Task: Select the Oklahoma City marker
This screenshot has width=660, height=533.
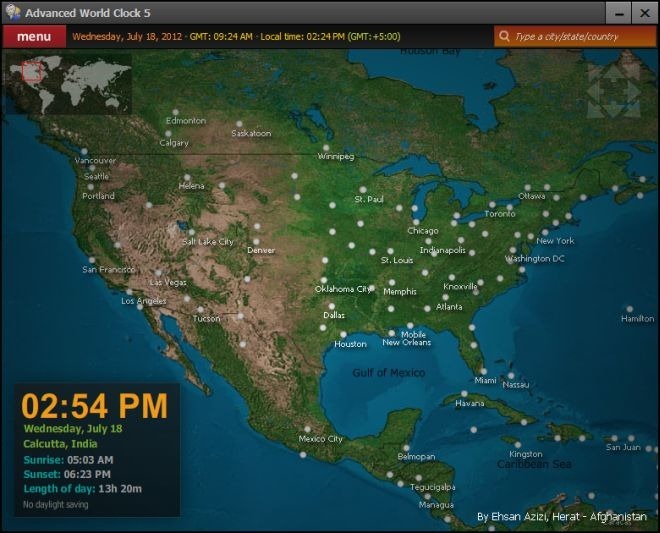Action: pyautogui.click(x=324, y=280)
